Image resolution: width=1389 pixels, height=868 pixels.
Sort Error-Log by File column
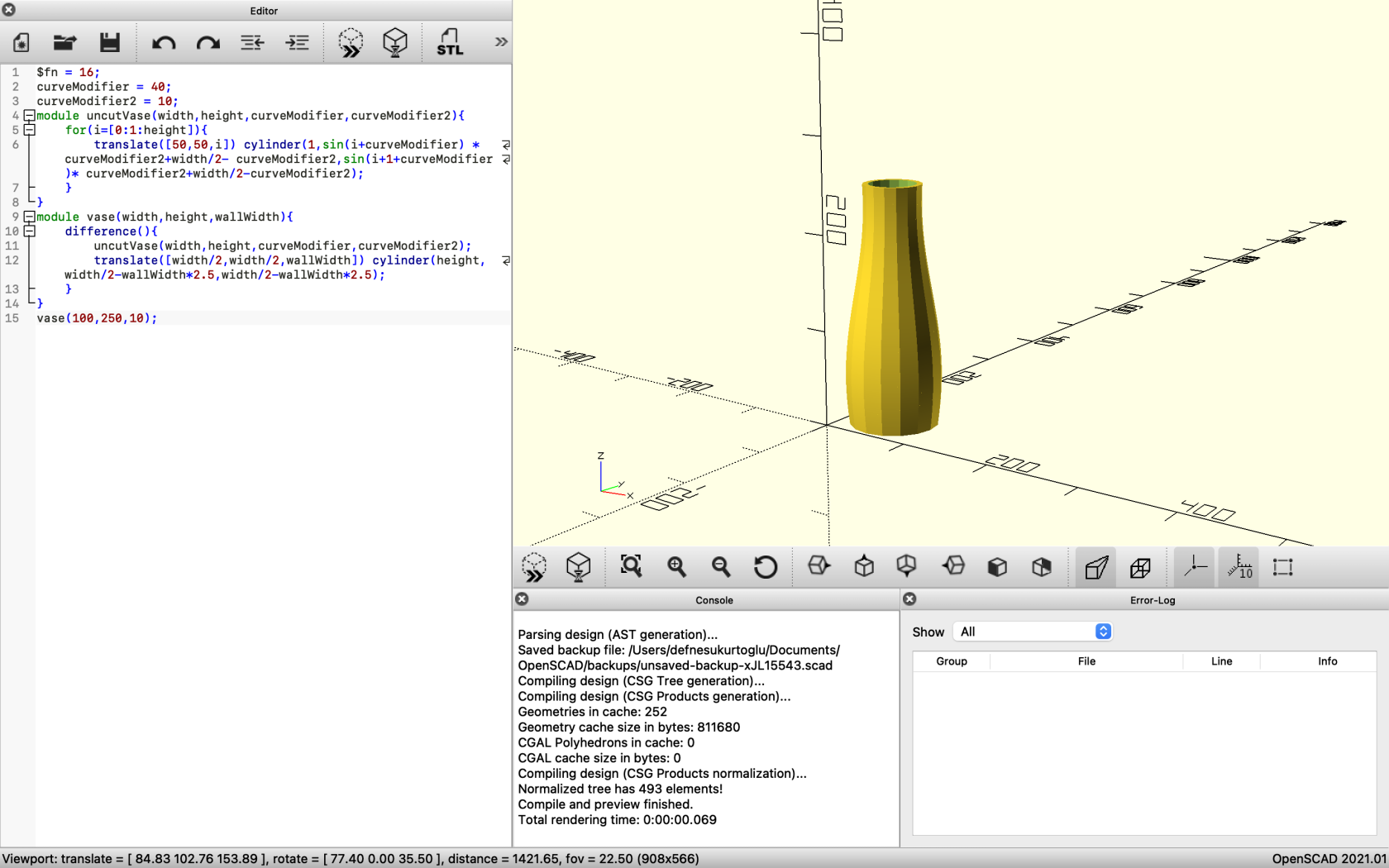(1086, 661)
